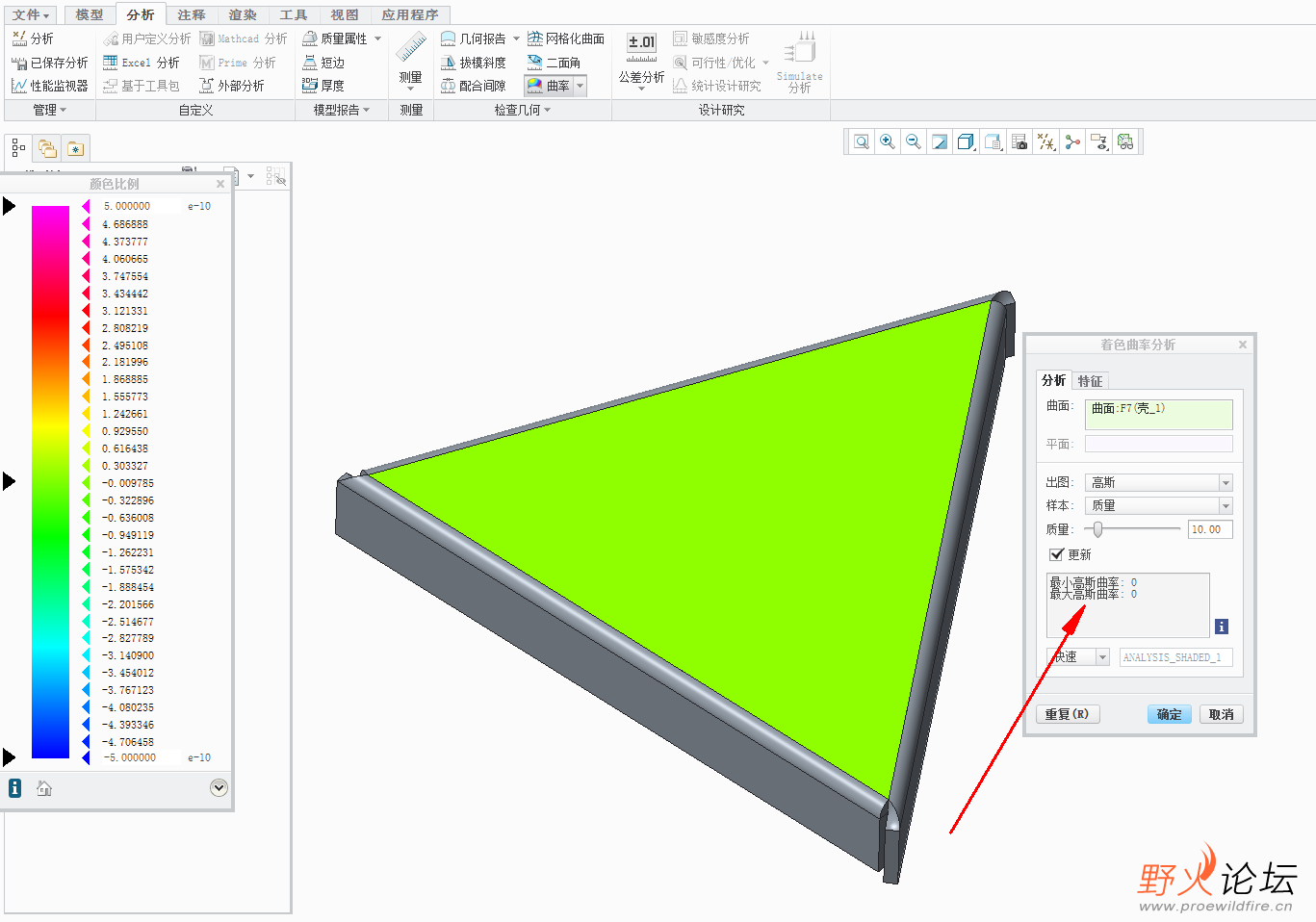Expand the 检查几何 group menu

pyautogui.click(x=523, y=110)
